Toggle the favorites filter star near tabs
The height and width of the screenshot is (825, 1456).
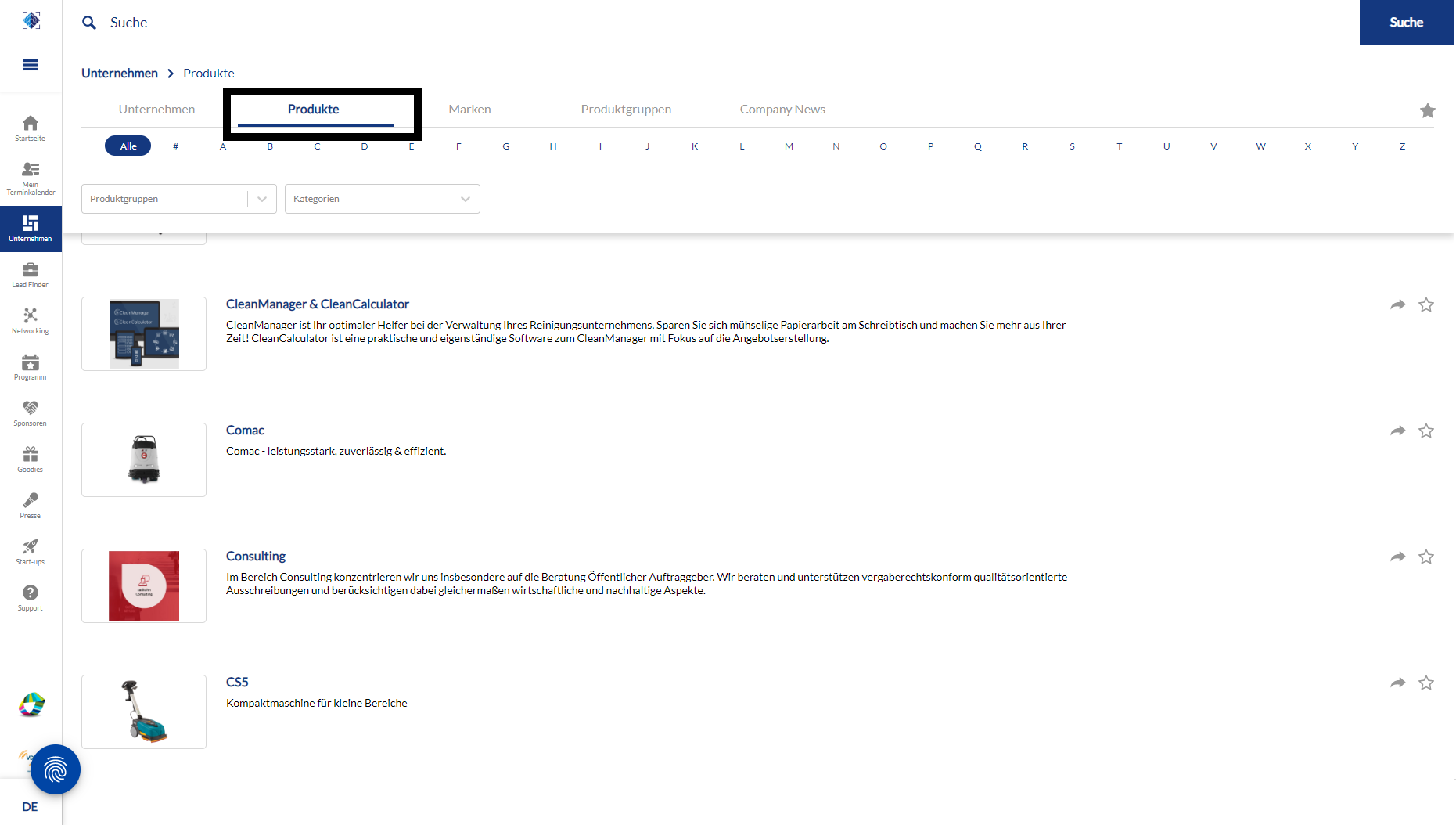pos(1428,110)
